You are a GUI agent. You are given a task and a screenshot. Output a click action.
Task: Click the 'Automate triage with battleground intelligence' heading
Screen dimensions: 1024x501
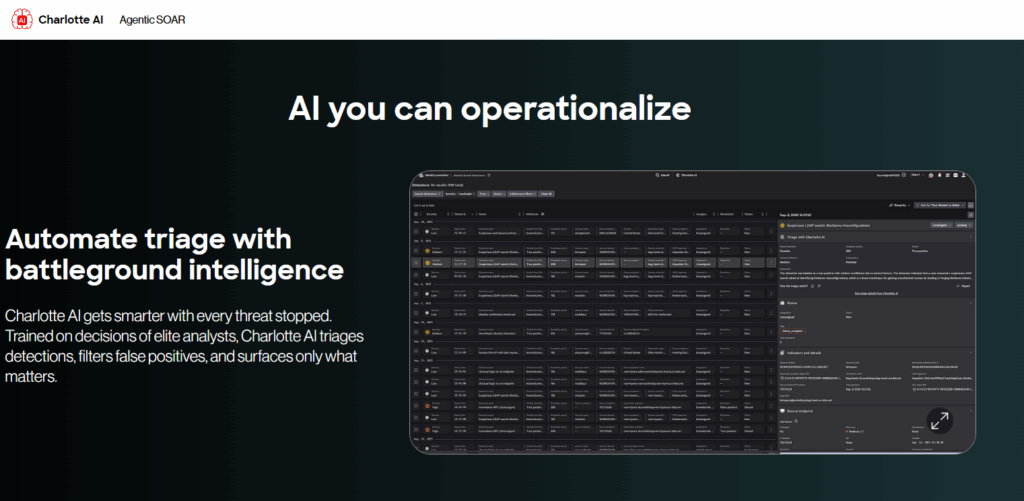174,254
